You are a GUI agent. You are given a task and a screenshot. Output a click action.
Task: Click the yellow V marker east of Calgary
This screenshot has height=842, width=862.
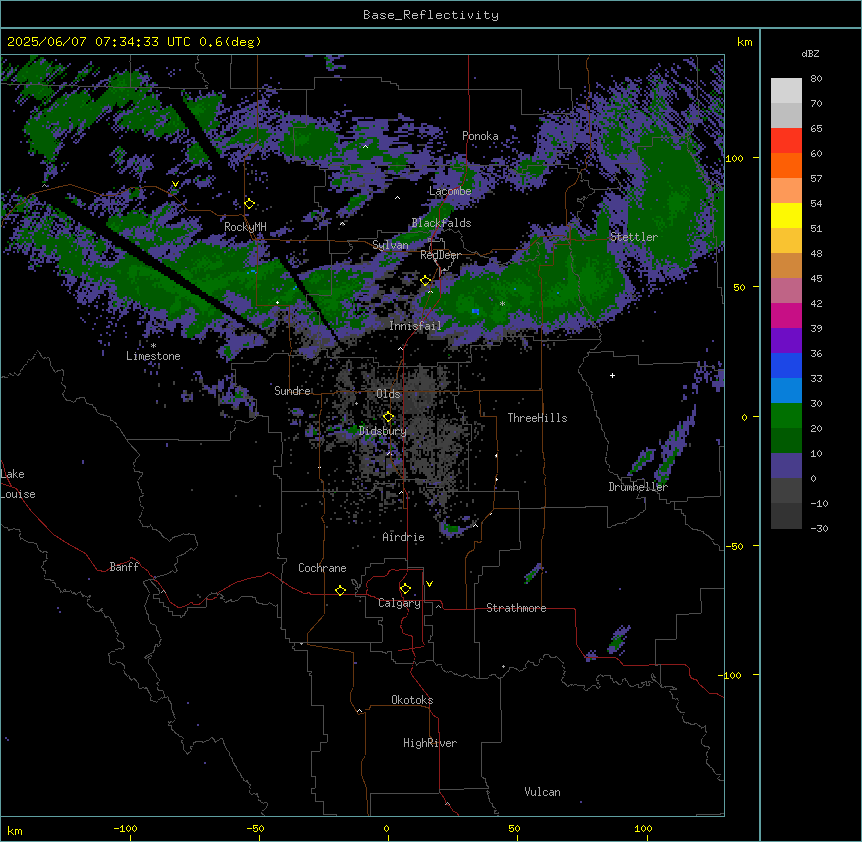click(x=429, y=584)
